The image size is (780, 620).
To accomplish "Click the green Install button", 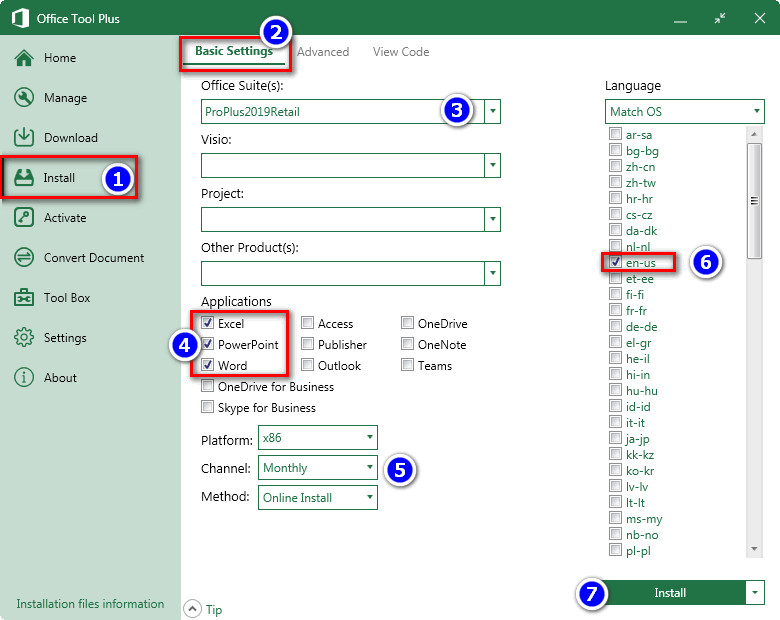I will (x=670, y=592).
